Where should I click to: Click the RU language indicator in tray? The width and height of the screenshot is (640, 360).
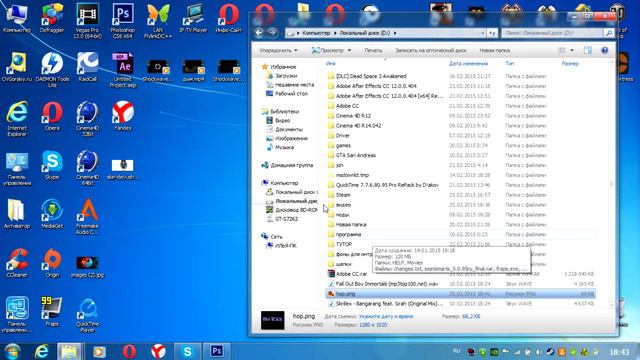coord(456,351)
